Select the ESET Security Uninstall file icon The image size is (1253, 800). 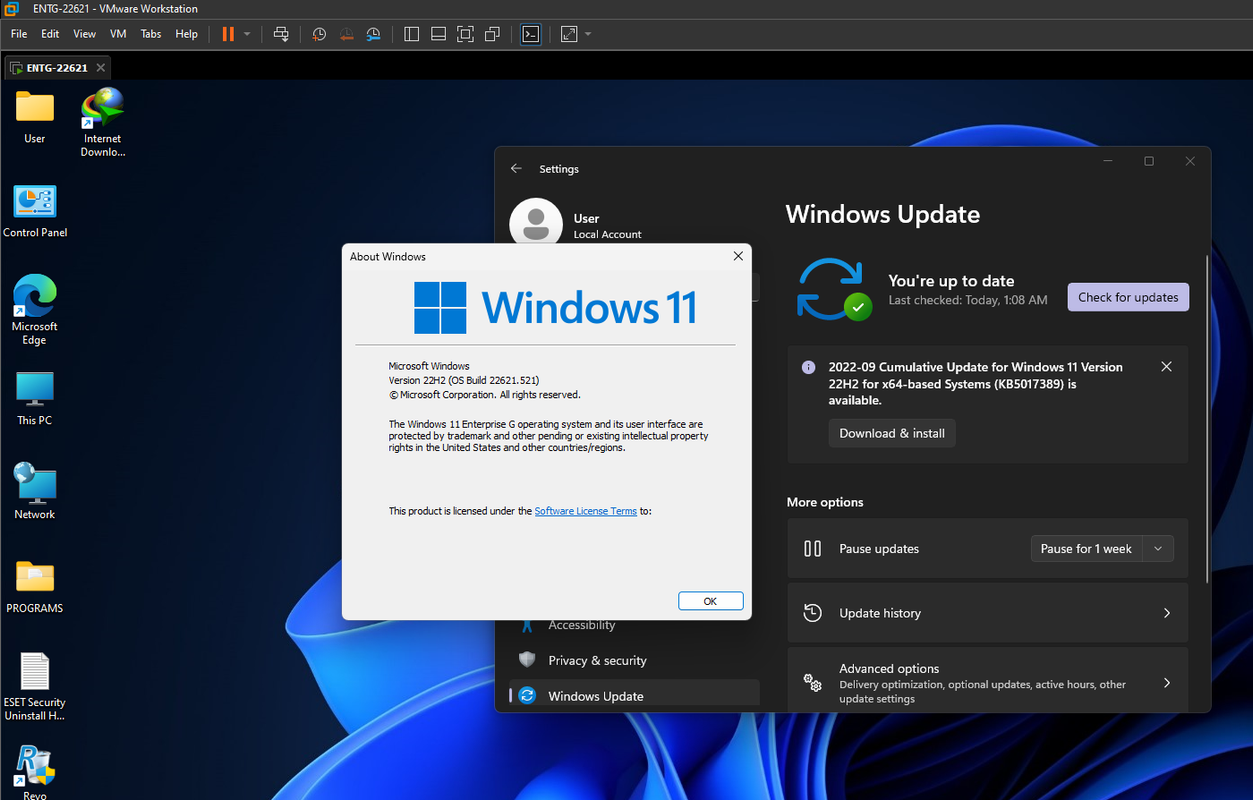click(x=35, y=686)
